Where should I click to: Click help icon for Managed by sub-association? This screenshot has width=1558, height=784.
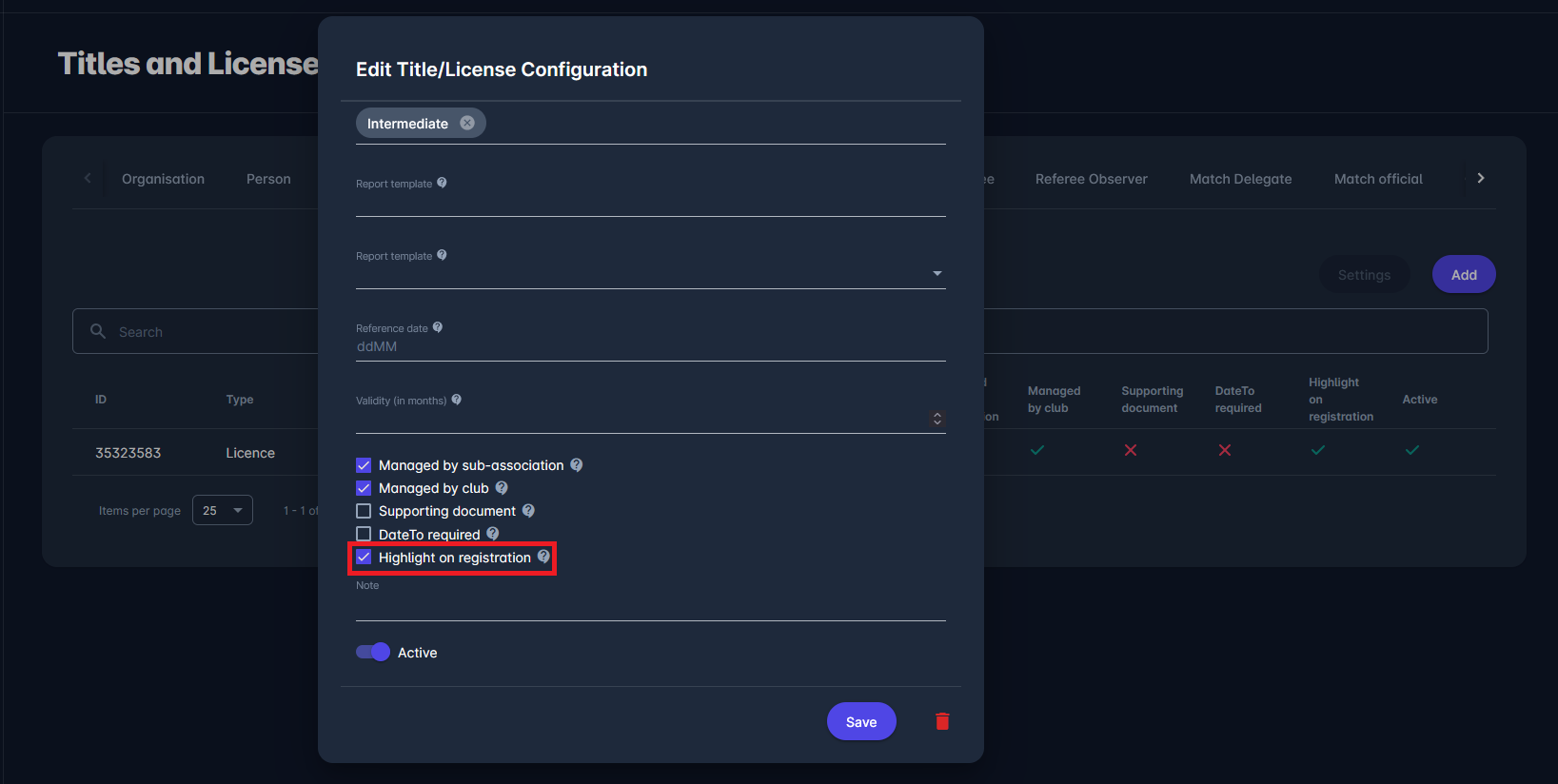point(576,465)
